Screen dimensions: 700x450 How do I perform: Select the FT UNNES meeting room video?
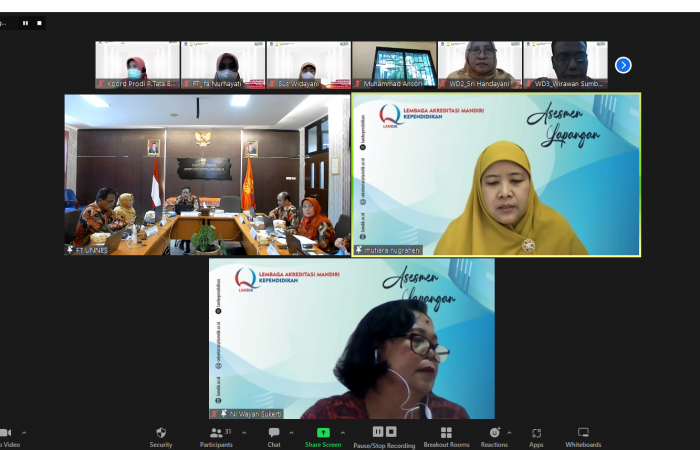(208, 175)
